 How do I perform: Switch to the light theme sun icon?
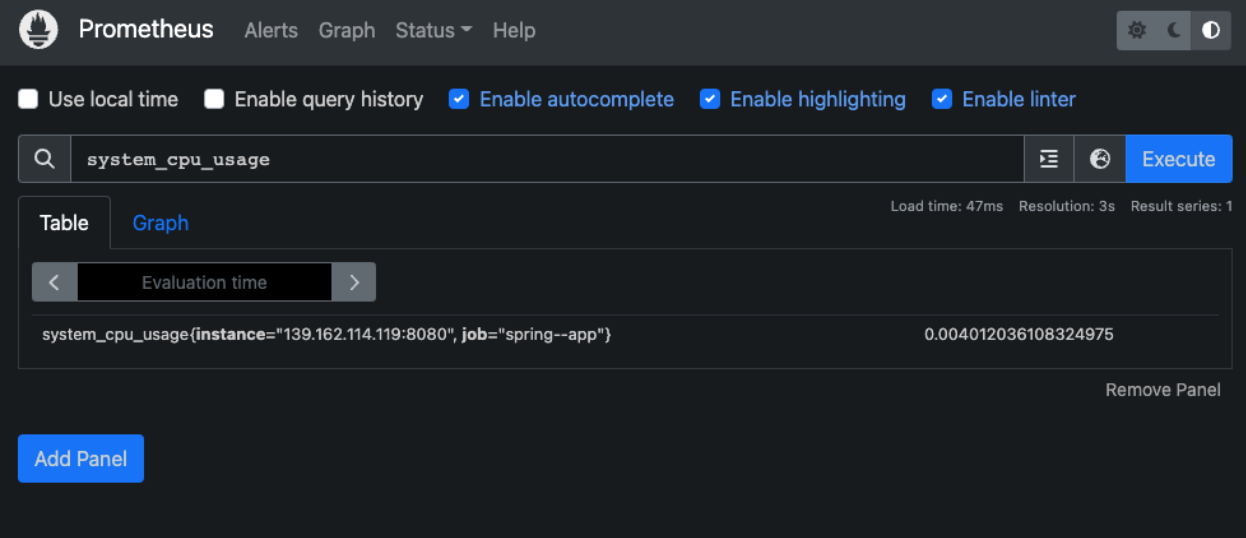point(1137,31)
